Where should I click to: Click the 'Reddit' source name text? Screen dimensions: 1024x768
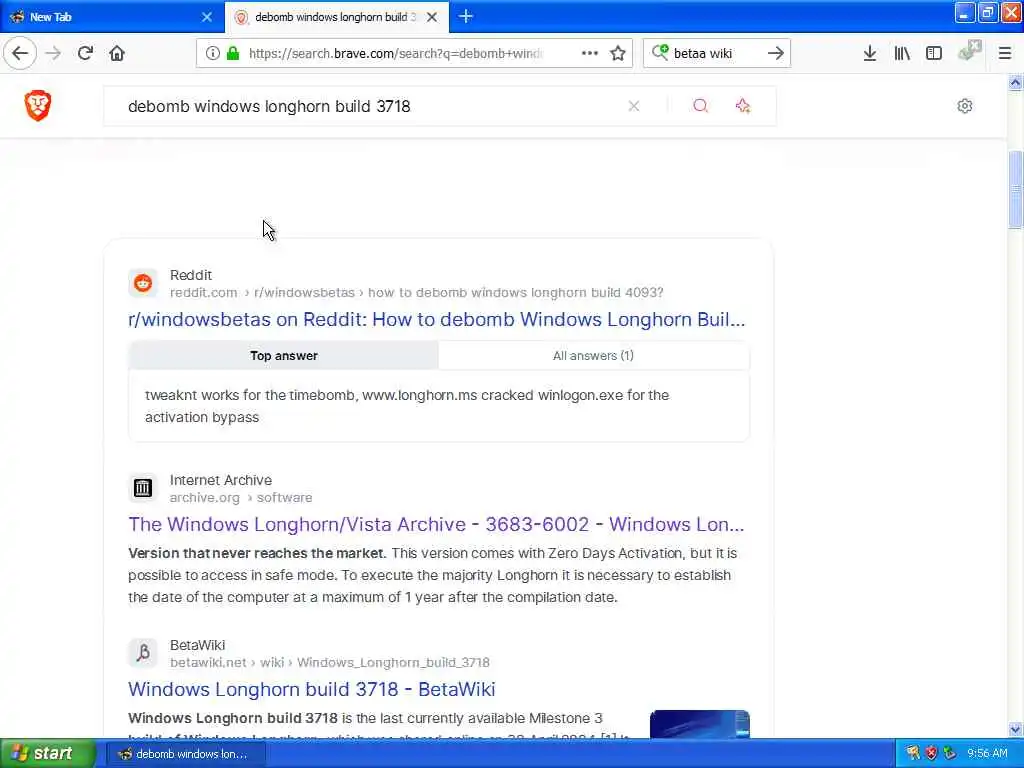191,276
